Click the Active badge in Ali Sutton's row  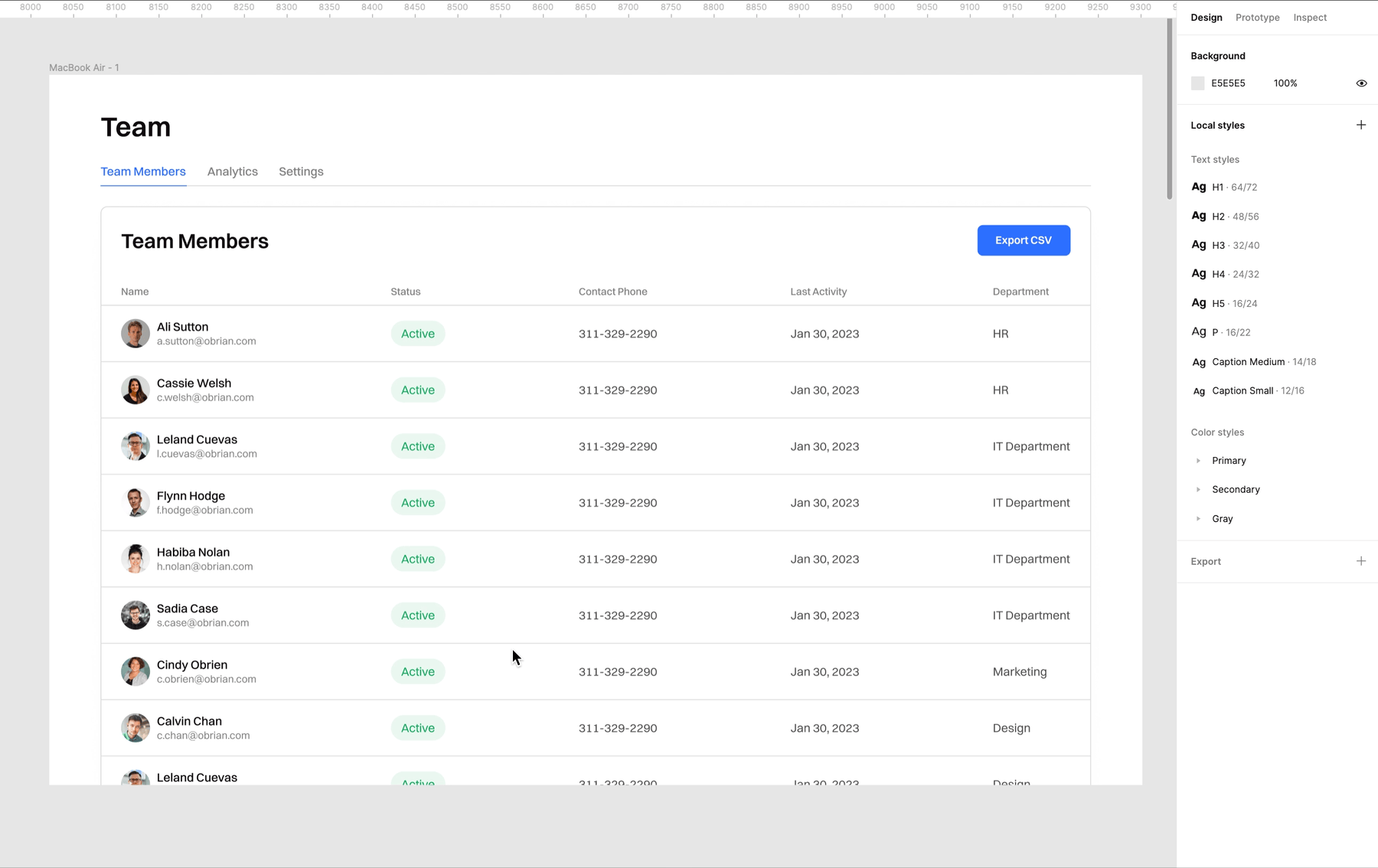tap(418, 334)
